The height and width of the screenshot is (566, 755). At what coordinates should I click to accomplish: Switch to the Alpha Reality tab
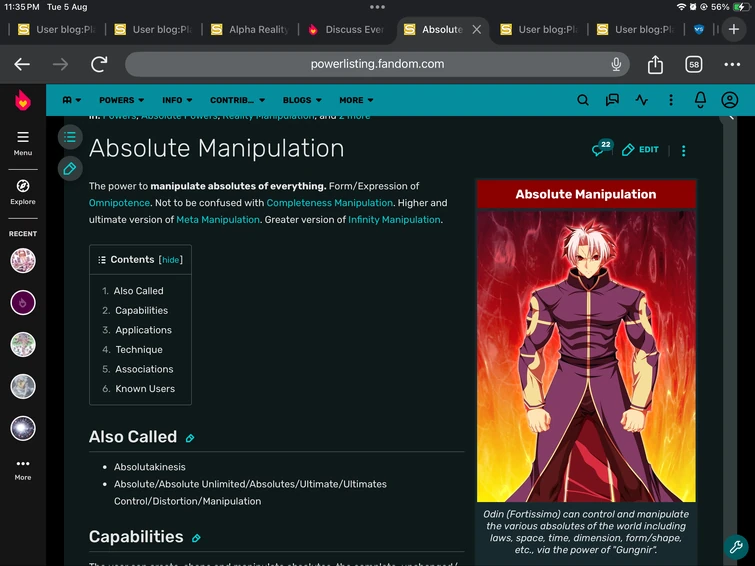pyautogui.click(x=249, y=29)
